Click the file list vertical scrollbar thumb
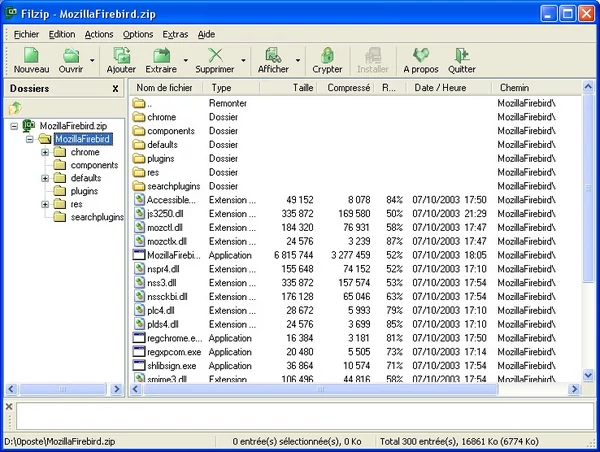The image size is (600, 452). pyautogui.click(x=588, y=188)
